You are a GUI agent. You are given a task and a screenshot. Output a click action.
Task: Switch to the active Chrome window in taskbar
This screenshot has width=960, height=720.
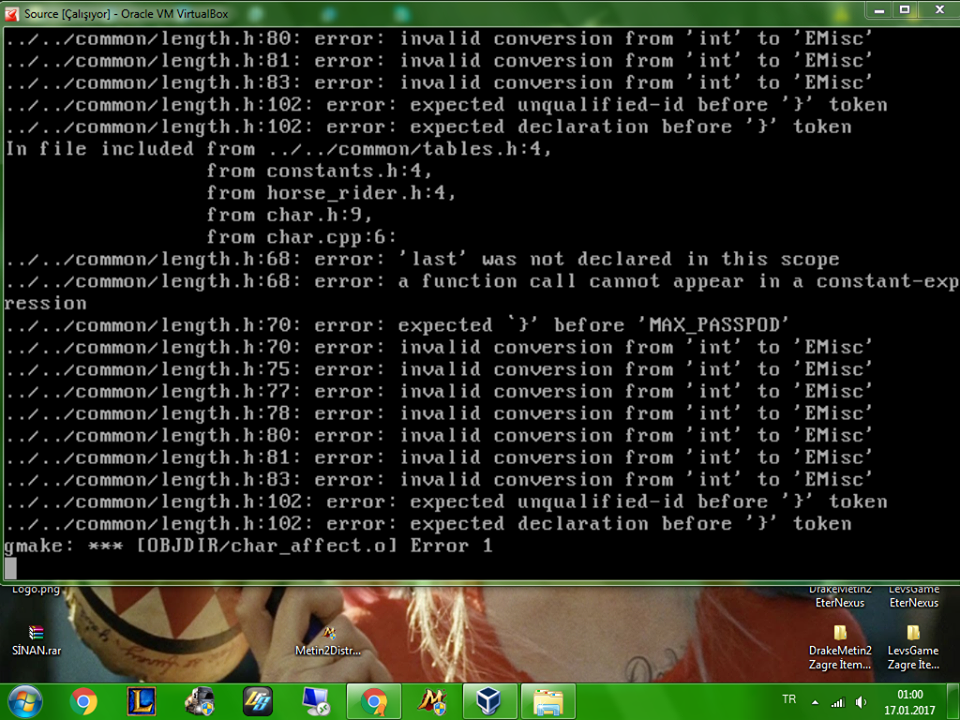(373, 702)
